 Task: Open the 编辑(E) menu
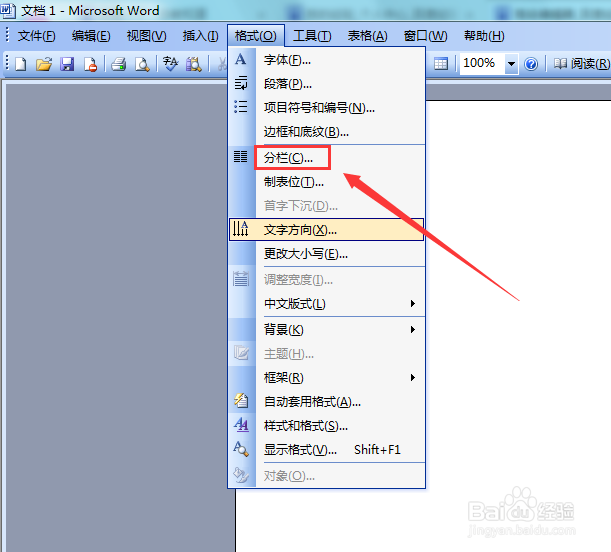91,36
